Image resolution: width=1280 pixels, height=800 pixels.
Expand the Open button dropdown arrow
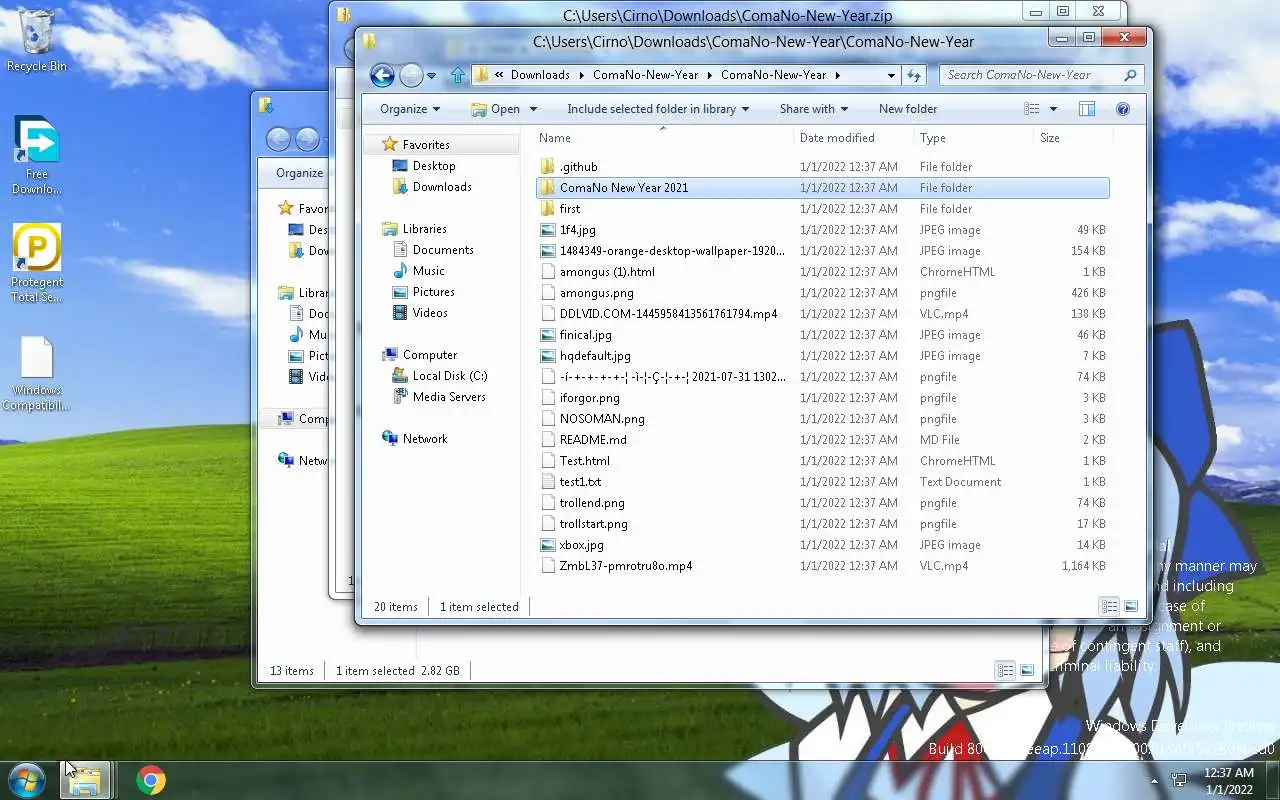coord(533,109)
